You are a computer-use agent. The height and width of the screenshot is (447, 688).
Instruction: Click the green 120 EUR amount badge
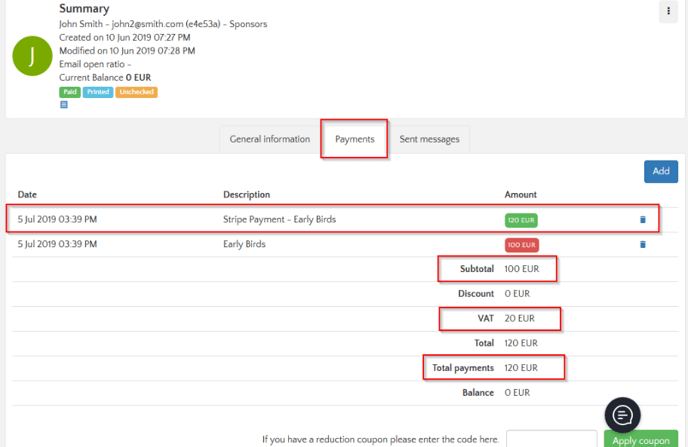[521, 219]
